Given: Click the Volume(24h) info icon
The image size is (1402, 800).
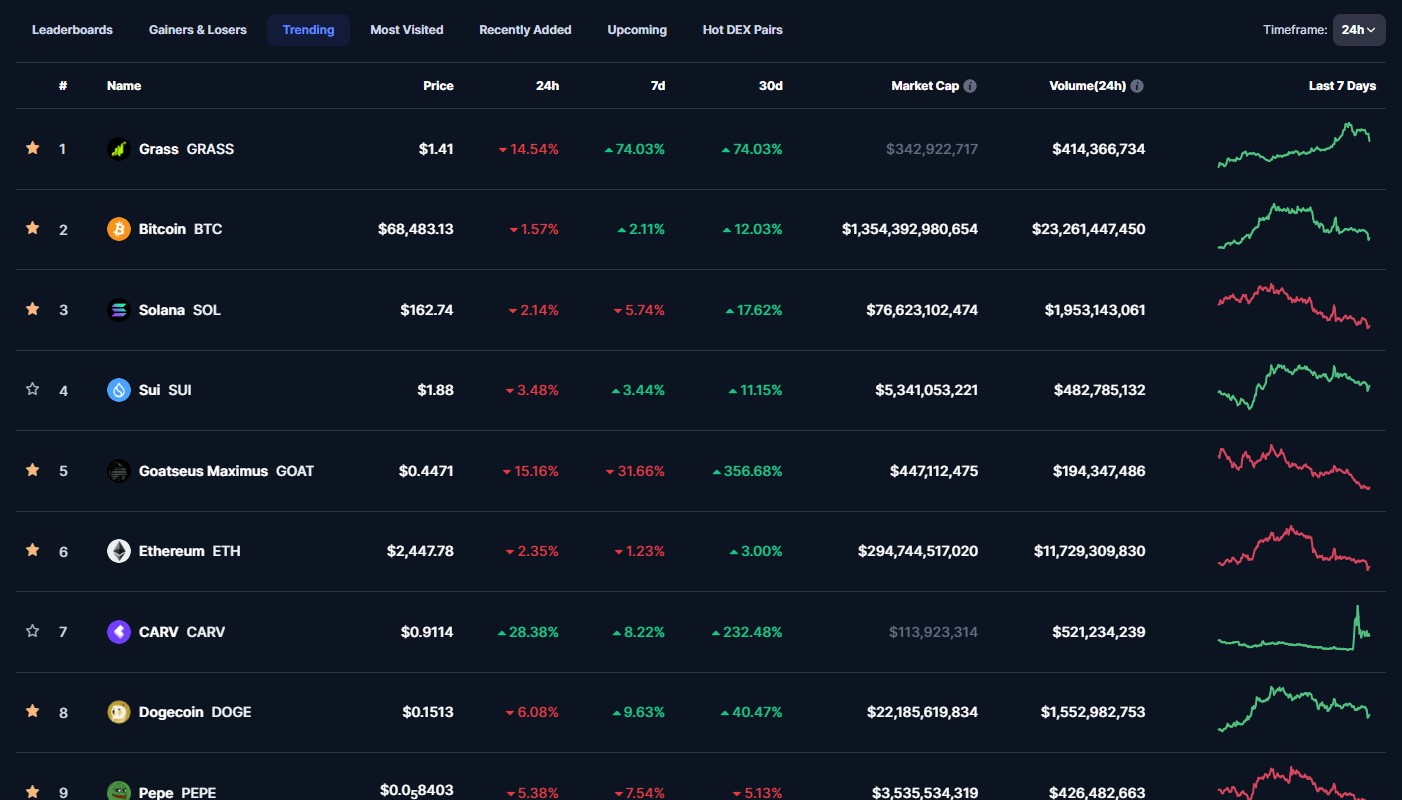Looking at the screenshot, I should coord(1137,86).
